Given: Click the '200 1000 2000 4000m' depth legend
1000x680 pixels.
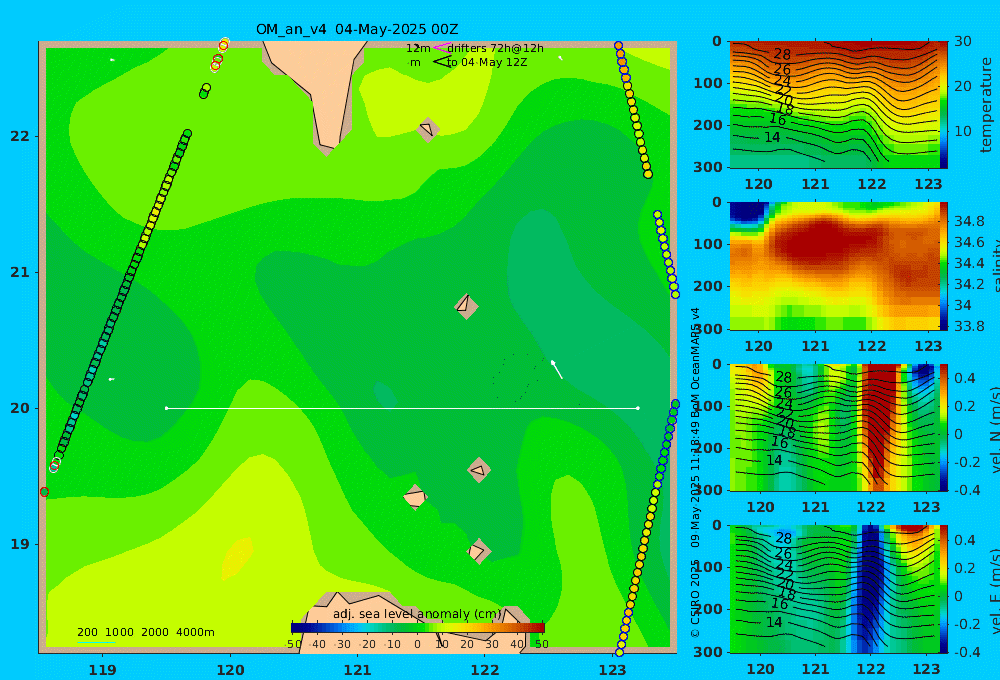Looking at the screenshot, I should point(145,632).
